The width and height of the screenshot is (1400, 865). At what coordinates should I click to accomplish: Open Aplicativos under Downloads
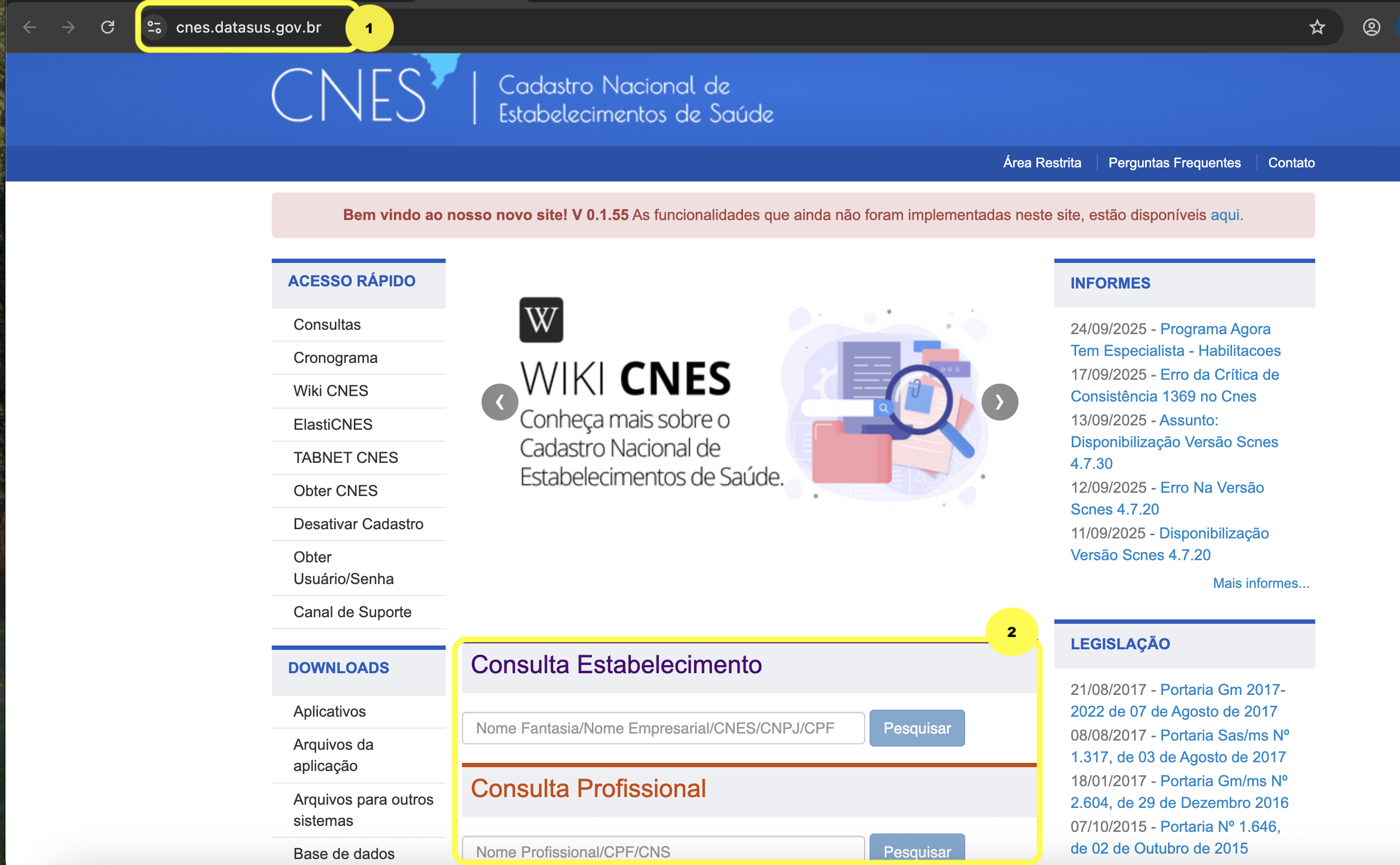coord(329,711)
